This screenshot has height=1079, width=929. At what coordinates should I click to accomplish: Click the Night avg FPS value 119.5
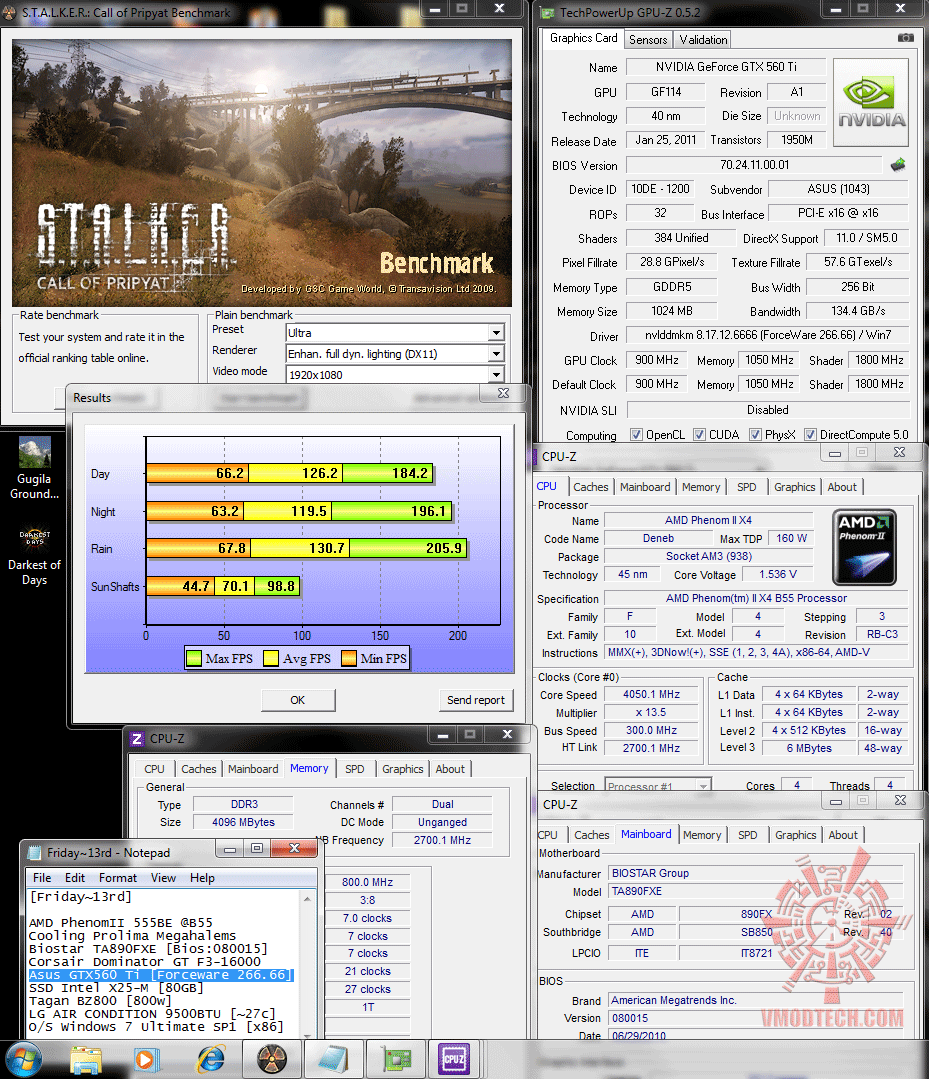coord(308,511)
